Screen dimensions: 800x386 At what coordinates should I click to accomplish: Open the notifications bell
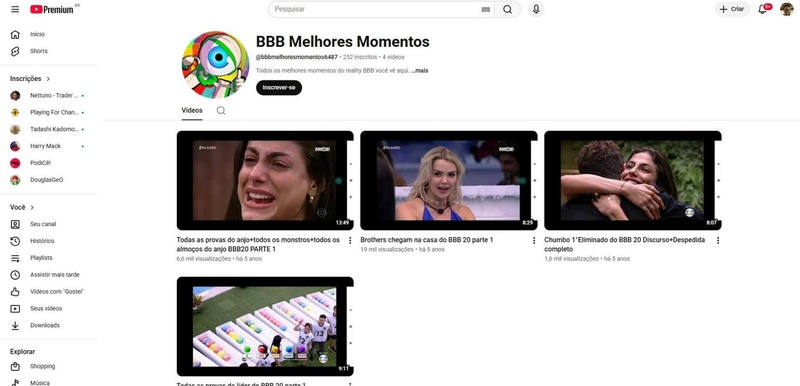point(763,9)
